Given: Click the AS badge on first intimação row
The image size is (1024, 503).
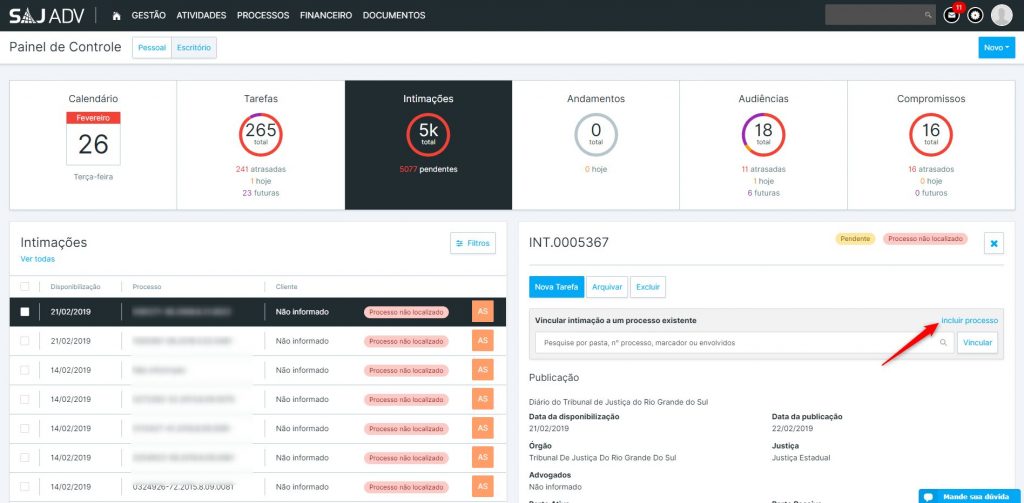Looking at the screenshot, I should (482, 312).
